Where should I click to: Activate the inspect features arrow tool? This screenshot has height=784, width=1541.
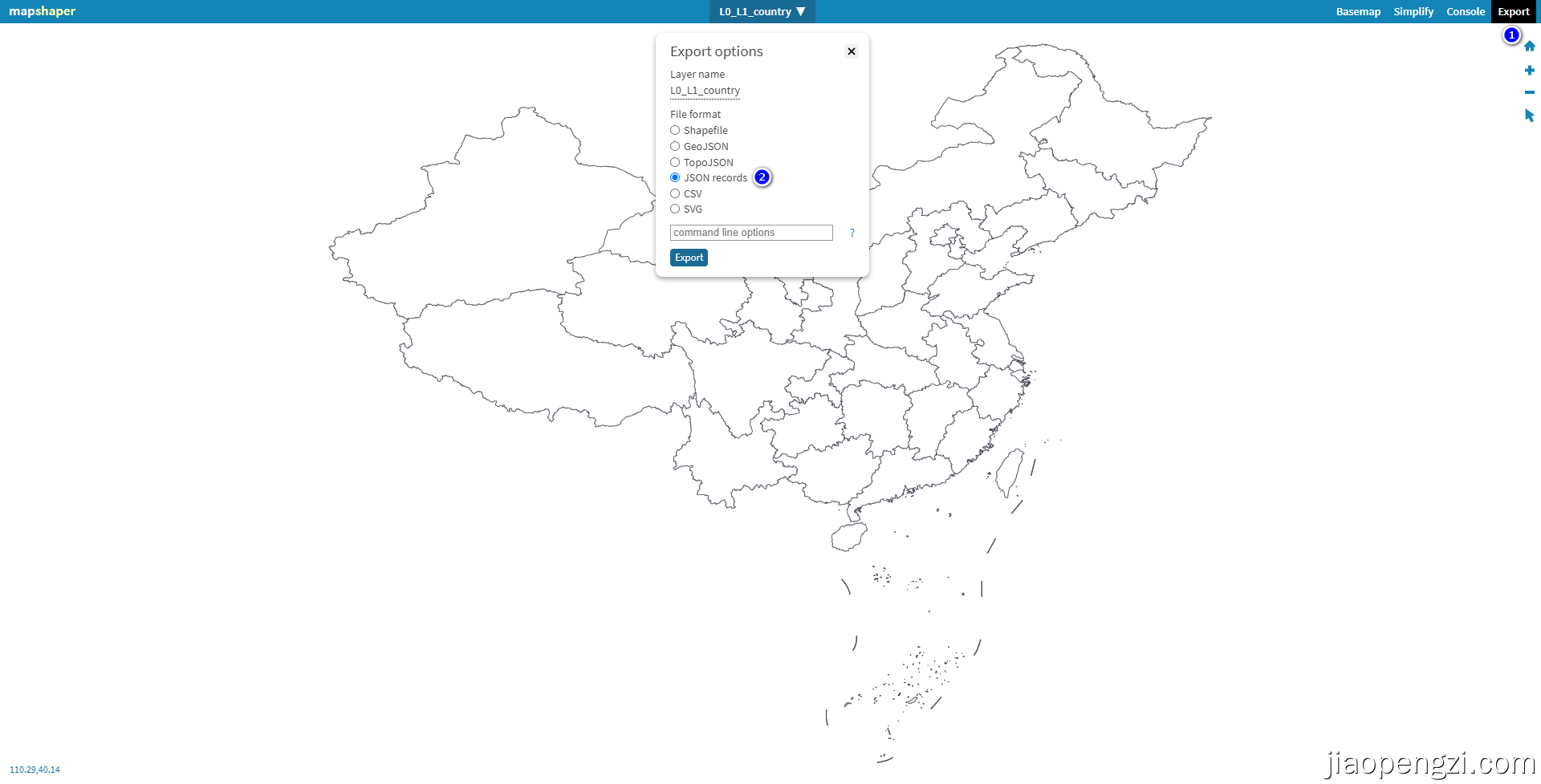1529,116
